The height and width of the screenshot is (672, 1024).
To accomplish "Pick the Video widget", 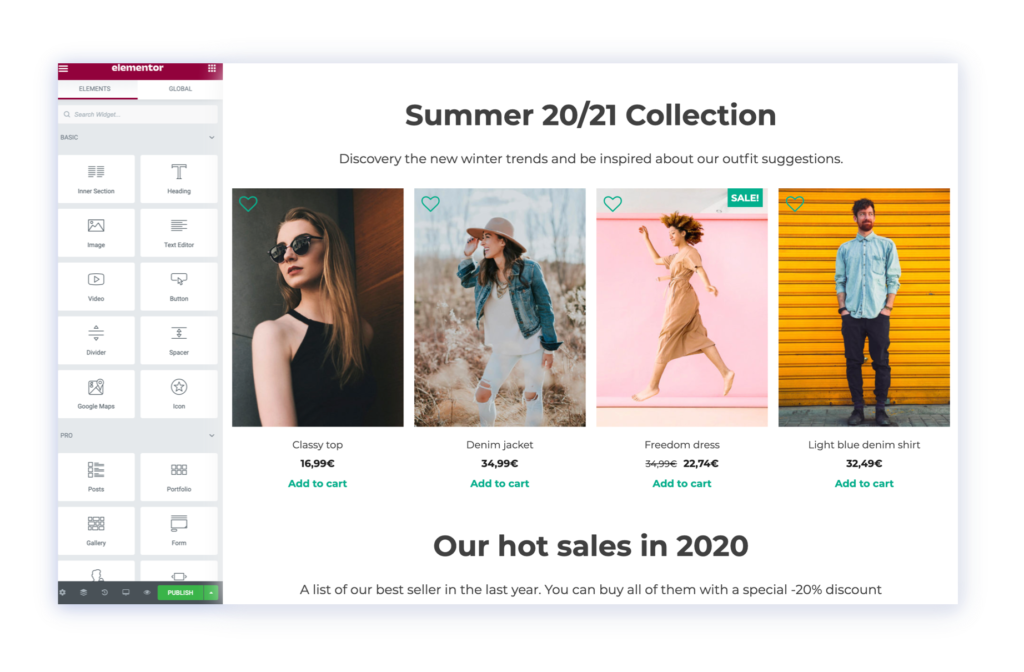I will [x=96, y=287].
